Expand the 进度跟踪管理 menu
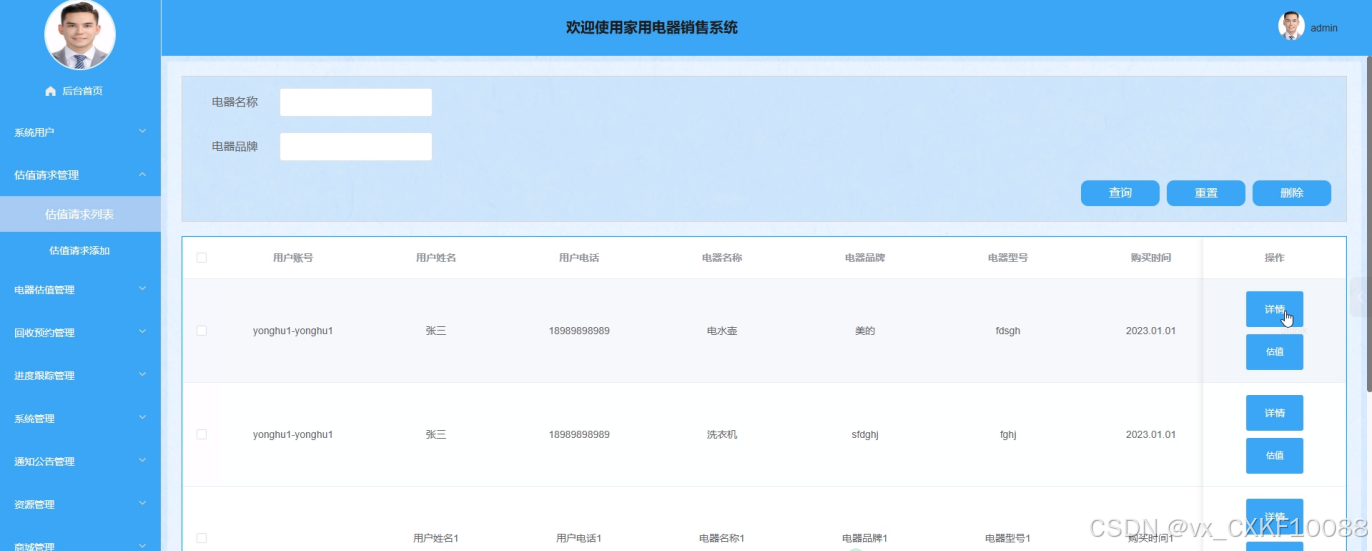1372x551 pixels. coord(80,376)
